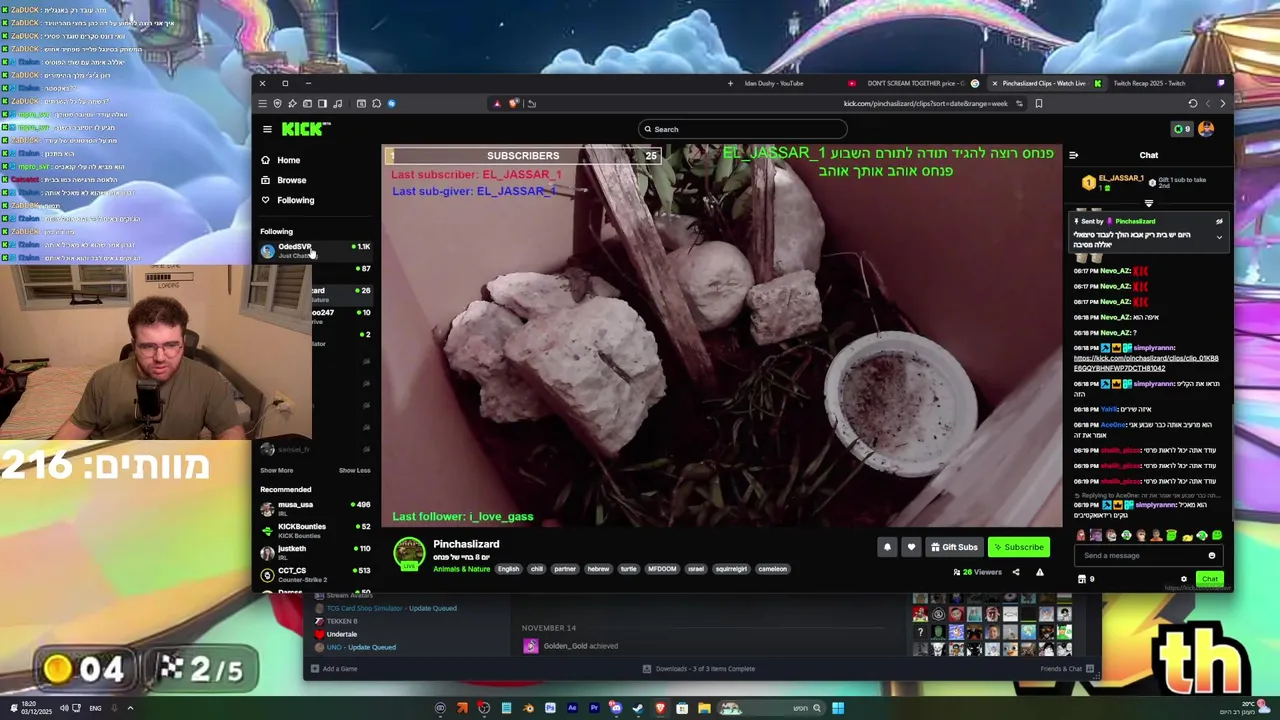Click the browser address bar URL
The height and width of the screenshot is (720, 1280).
coord(925,103)
